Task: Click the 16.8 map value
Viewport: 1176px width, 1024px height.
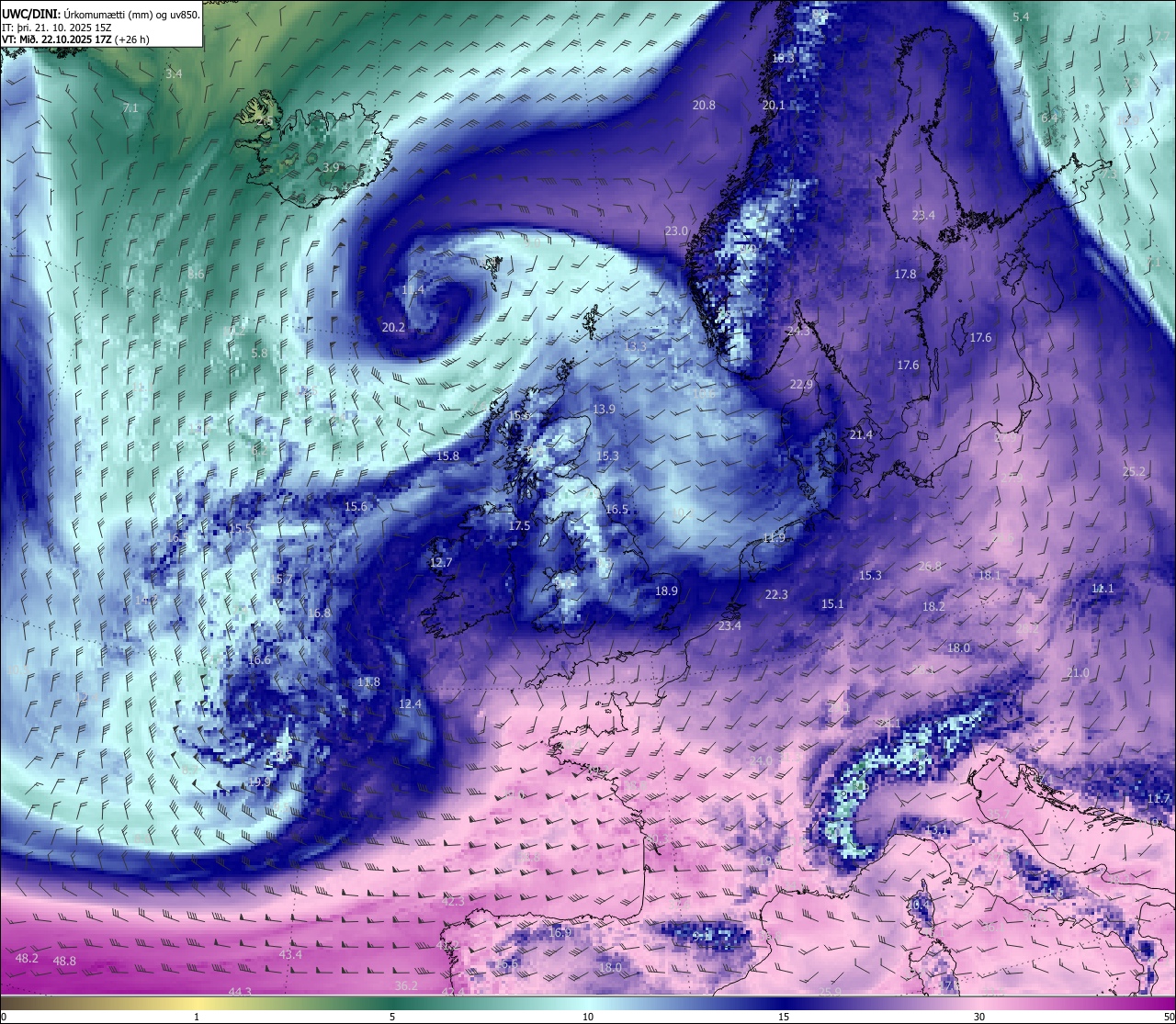Action: pos(319,613)
